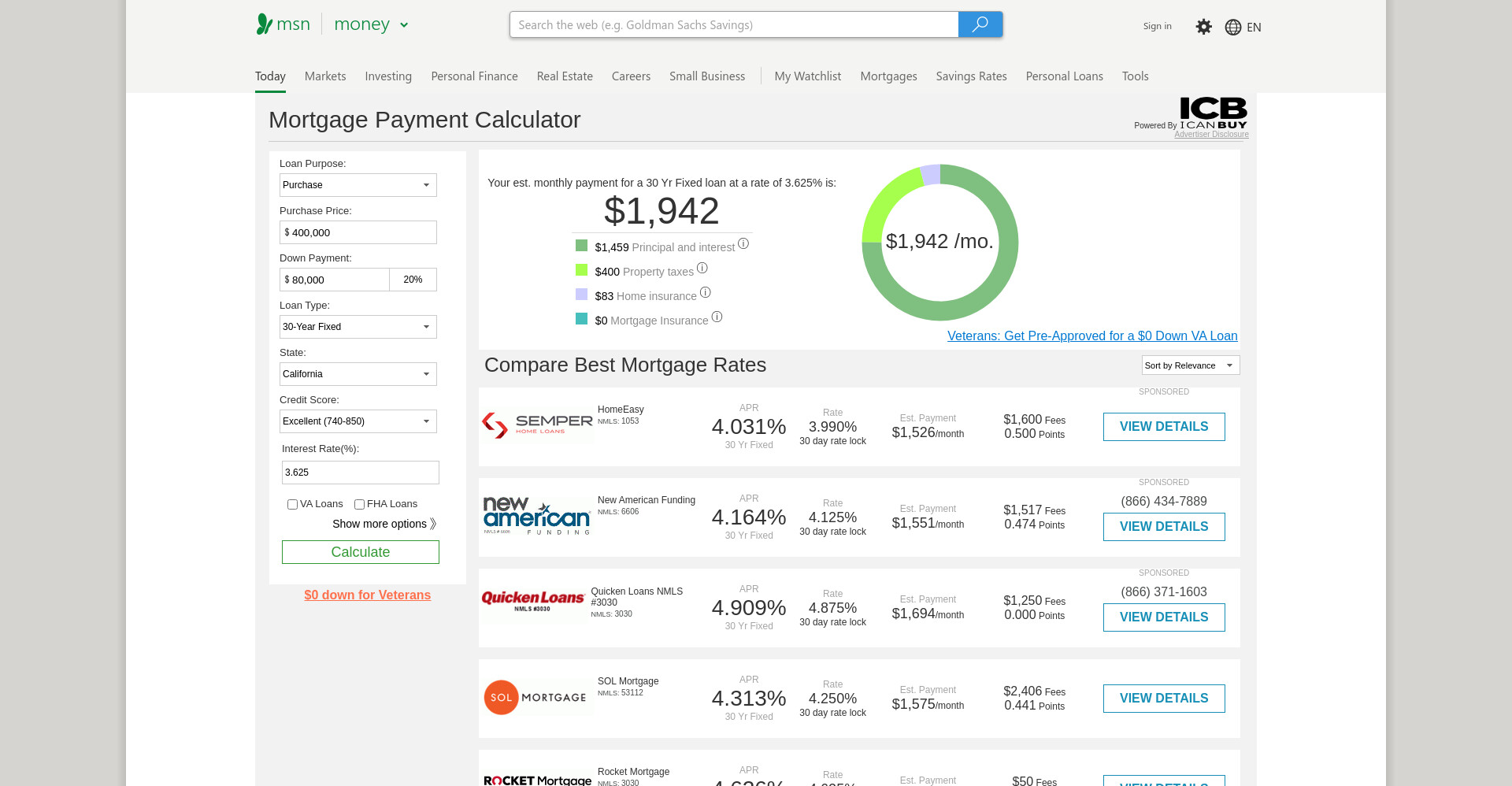Click the $0 down for Veterans link
1512x786 pixels.
[x=368, y=595]
